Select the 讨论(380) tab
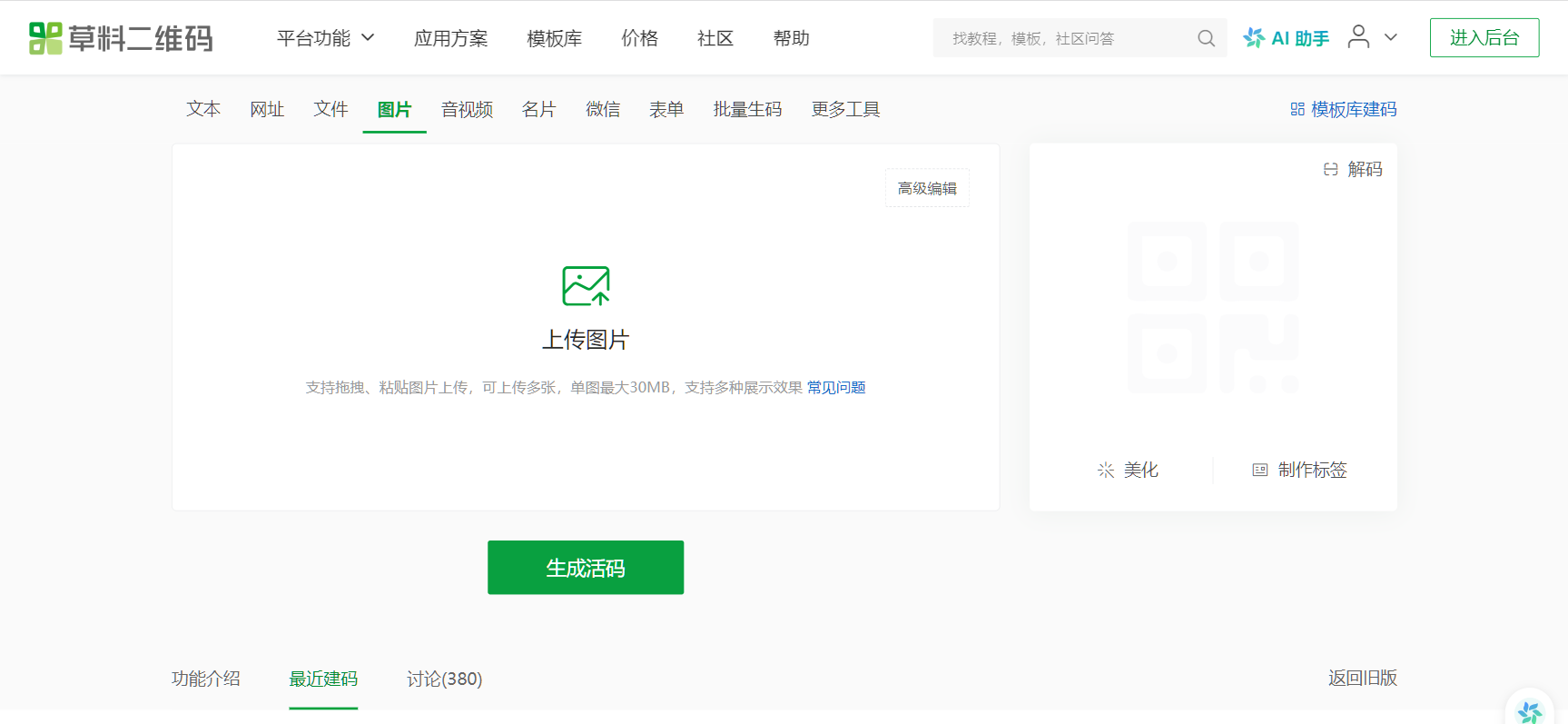1568x724 pixels. [x=444, y=679]
